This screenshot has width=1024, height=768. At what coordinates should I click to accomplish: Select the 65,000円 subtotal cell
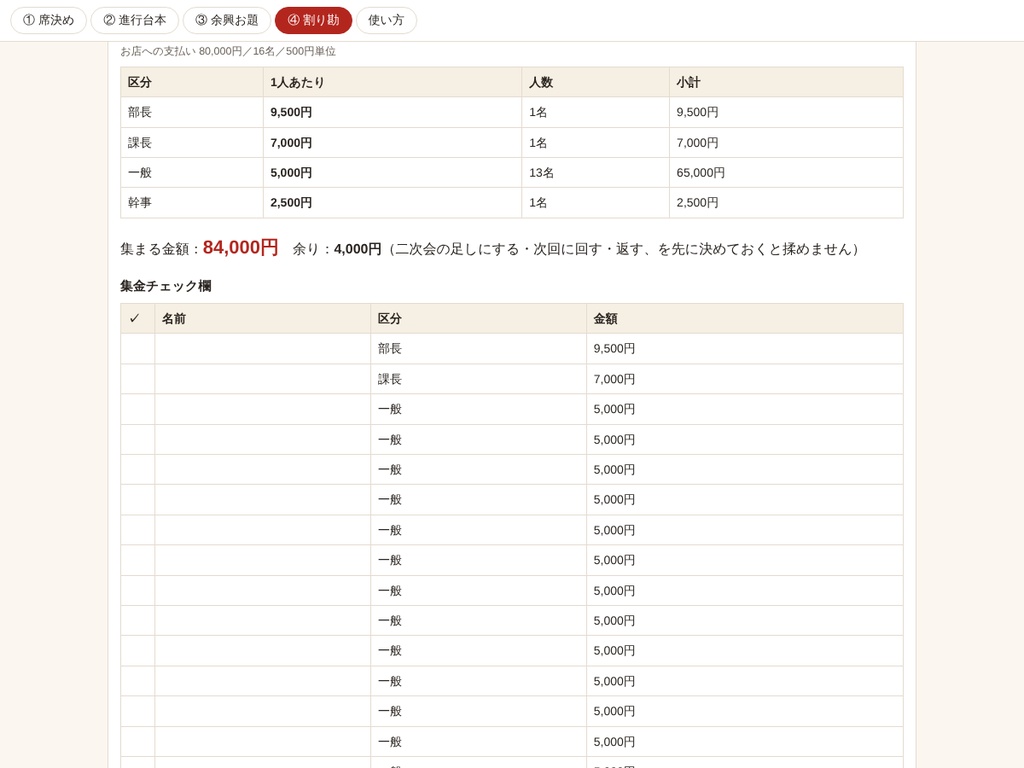[x=786, y=172]
